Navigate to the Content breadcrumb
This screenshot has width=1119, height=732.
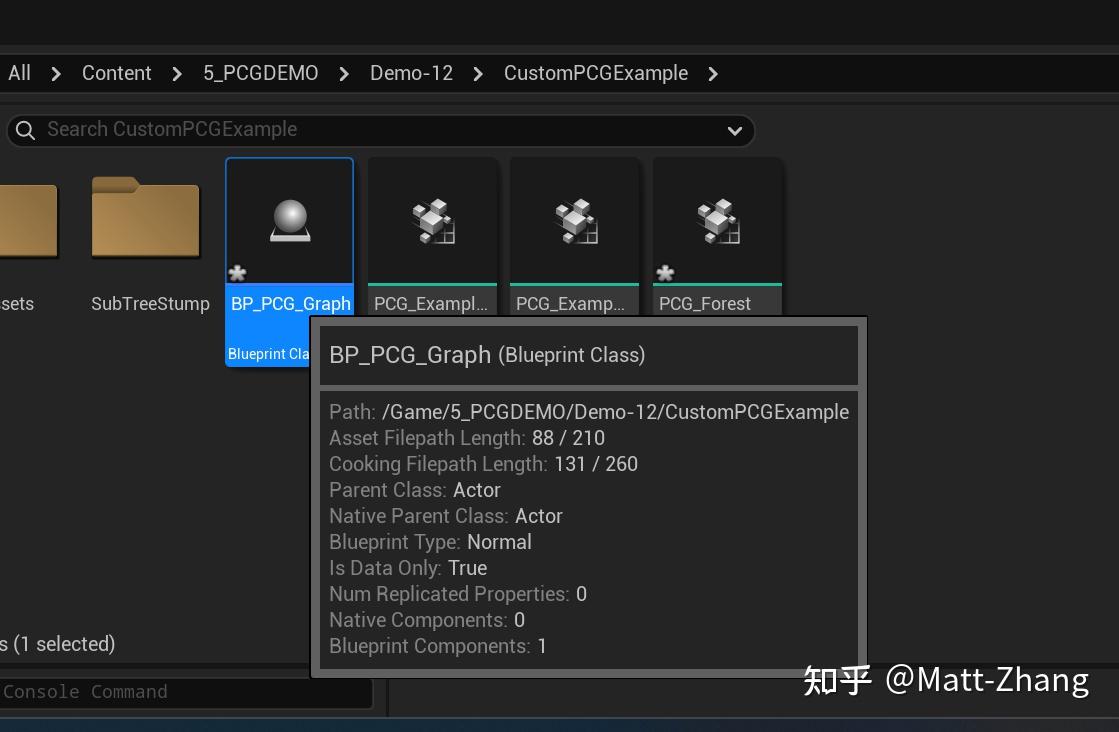(116, 72)
